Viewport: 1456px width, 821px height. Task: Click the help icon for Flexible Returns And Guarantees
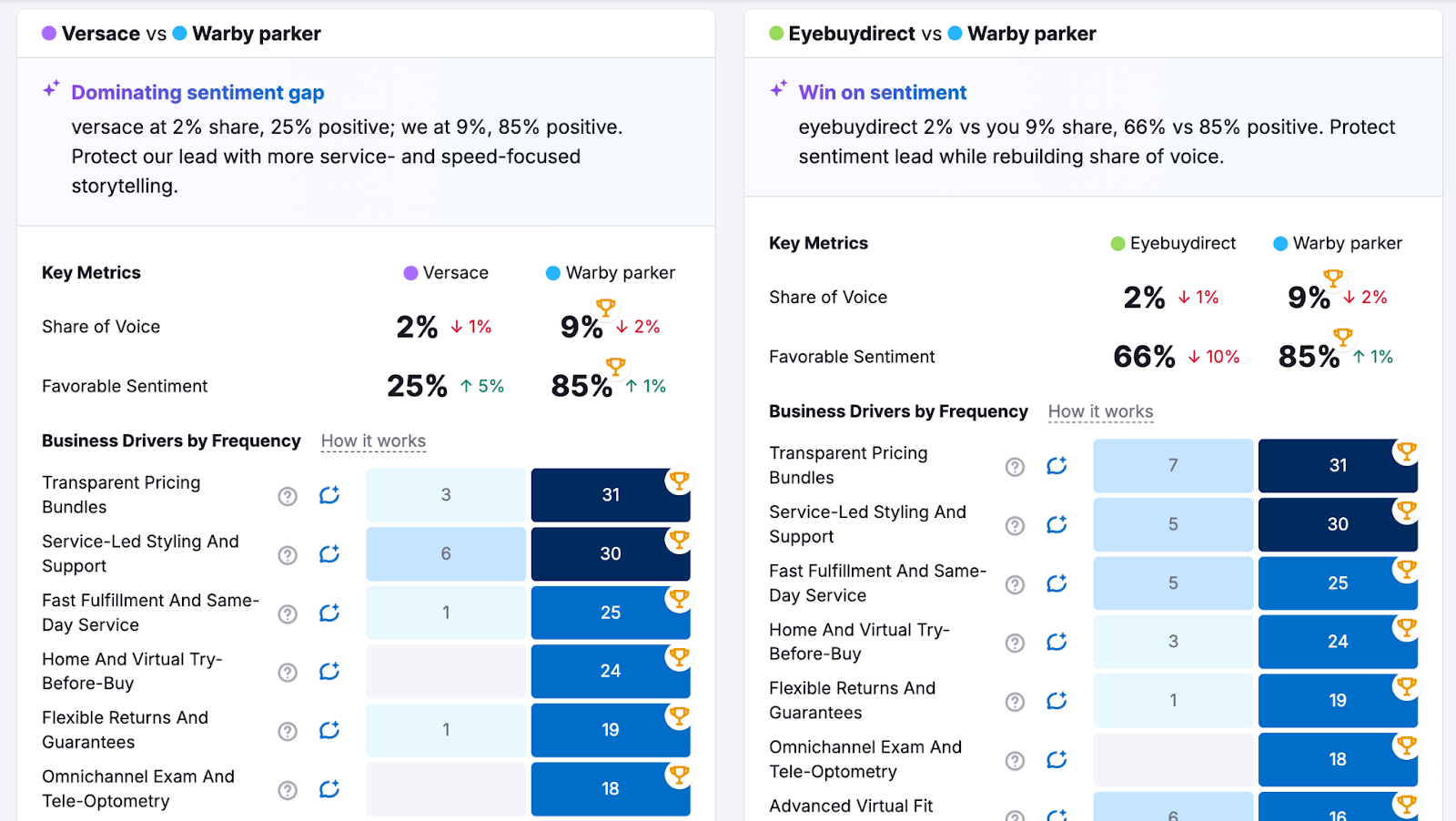click(x=287, y=730)
